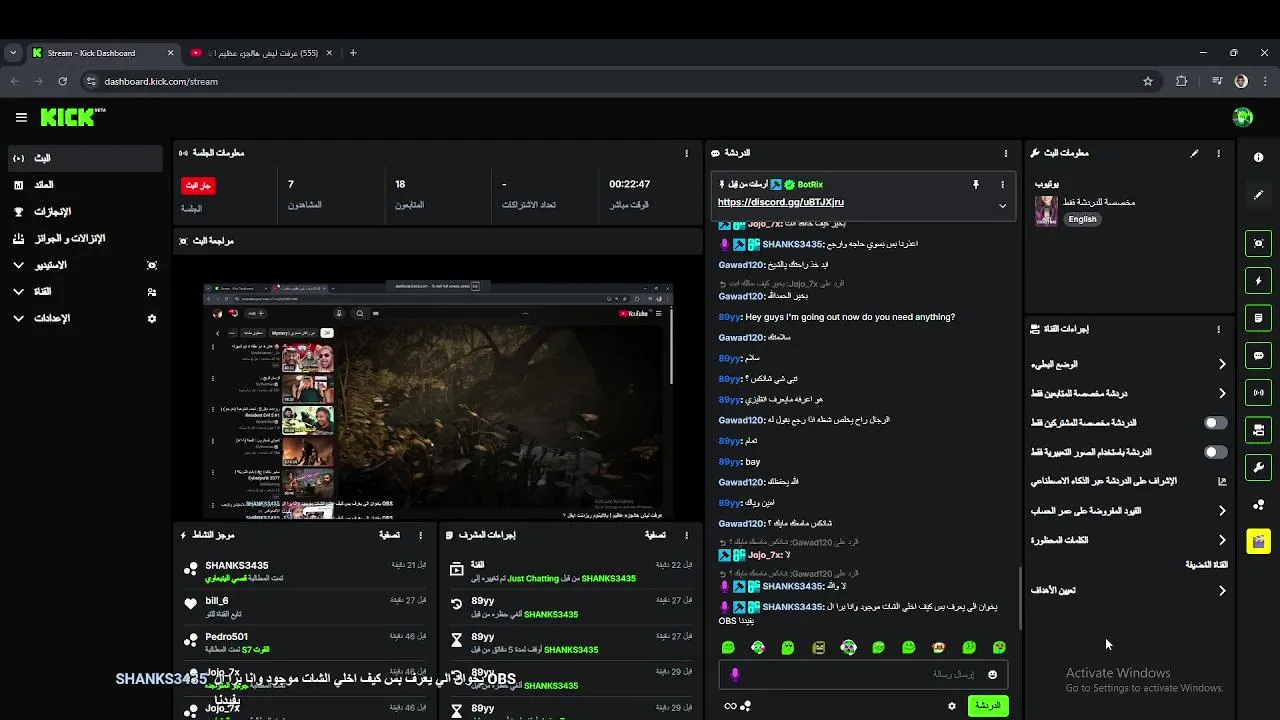Expand the pinned message chevron
Viewport: 1280px width, 720px height.
coord(1002,206)
